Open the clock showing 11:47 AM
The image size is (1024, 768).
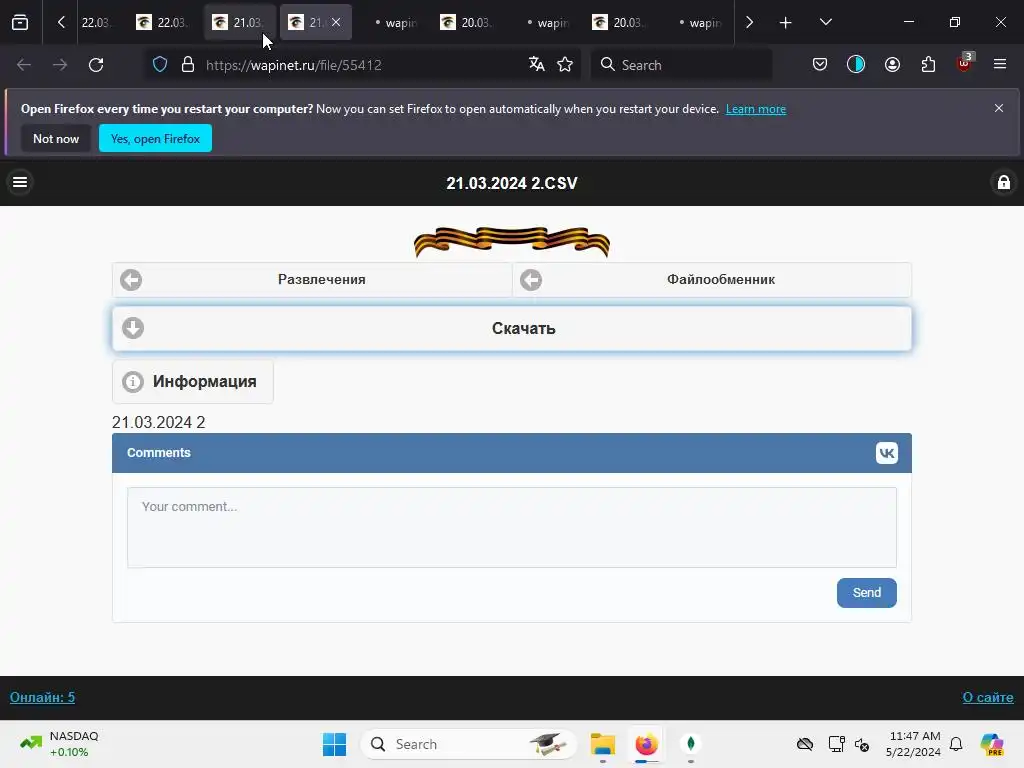point(914,744)
